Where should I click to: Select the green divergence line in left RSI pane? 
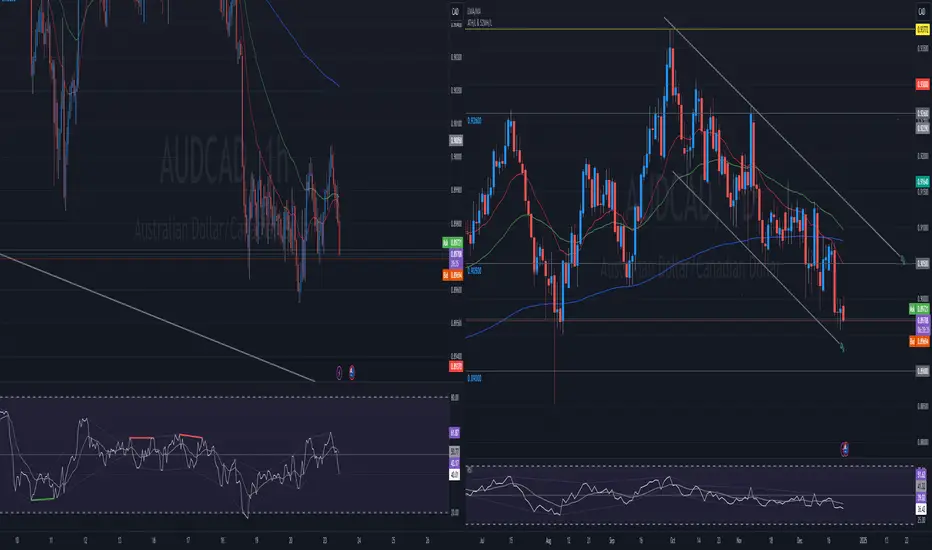pos(42,499)
